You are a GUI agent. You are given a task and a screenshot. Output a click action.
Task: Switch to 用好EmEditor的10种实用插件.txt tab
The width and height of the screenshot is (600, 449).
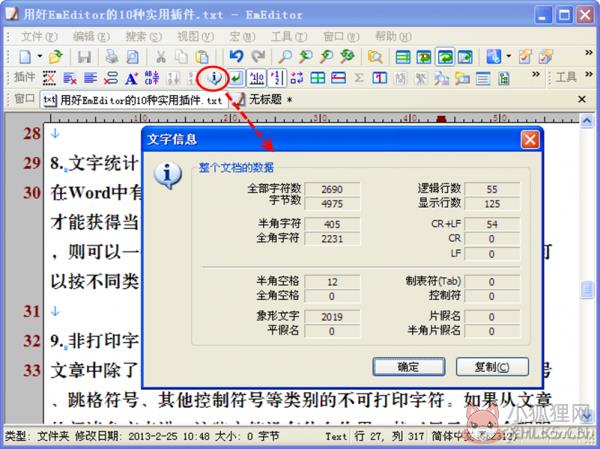[x=133, y=100]
